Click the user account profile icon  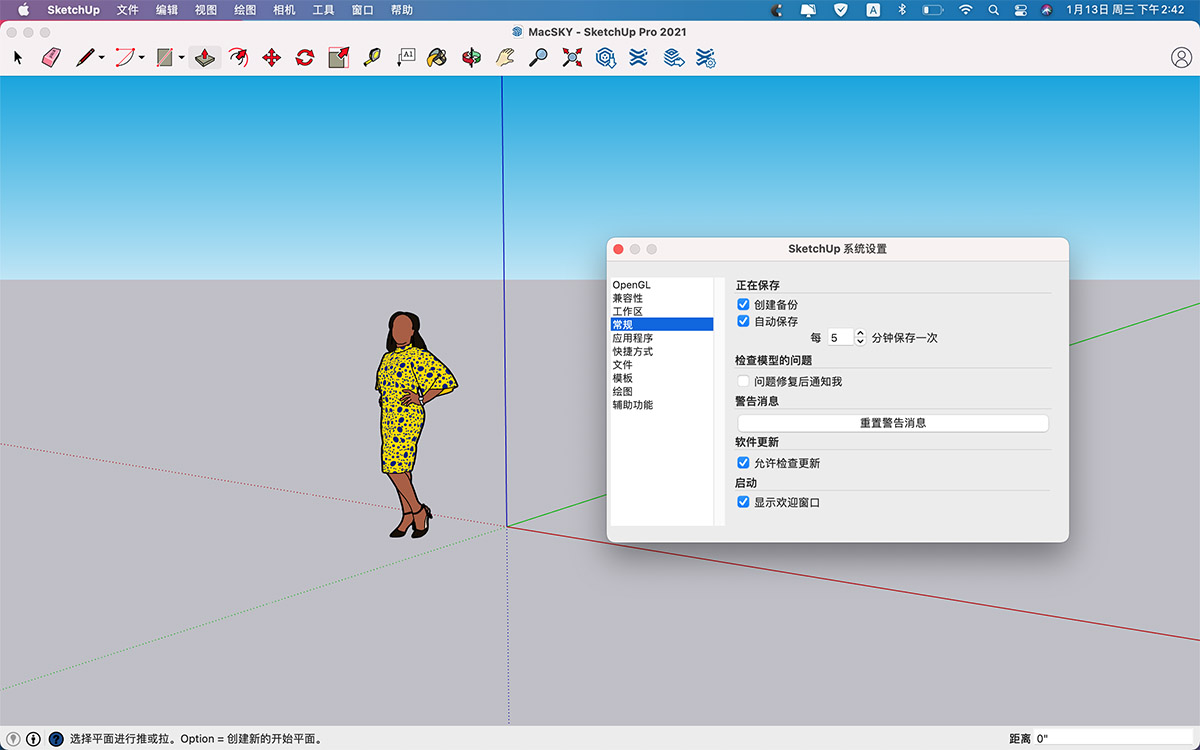coord(1181,58)
